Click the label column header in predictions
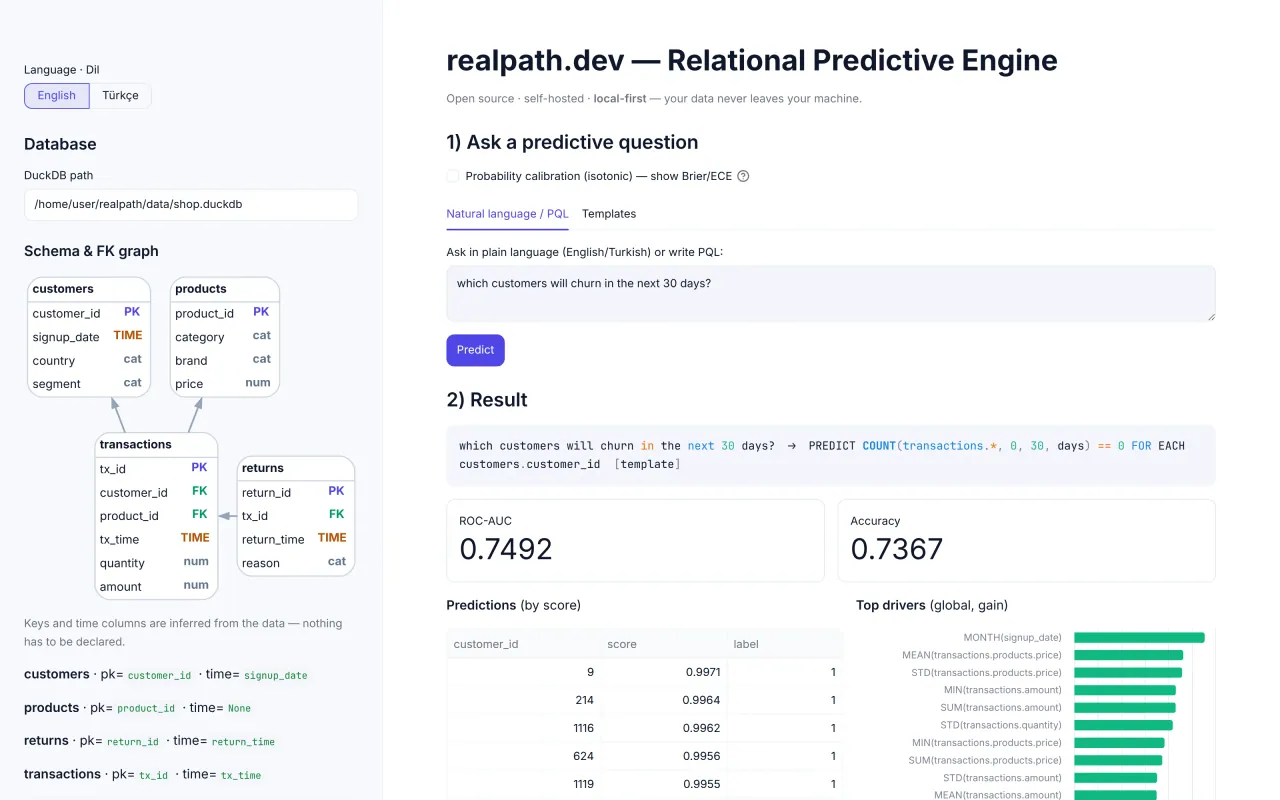Viewport: 1280px width, 800px height. point(785,644)
